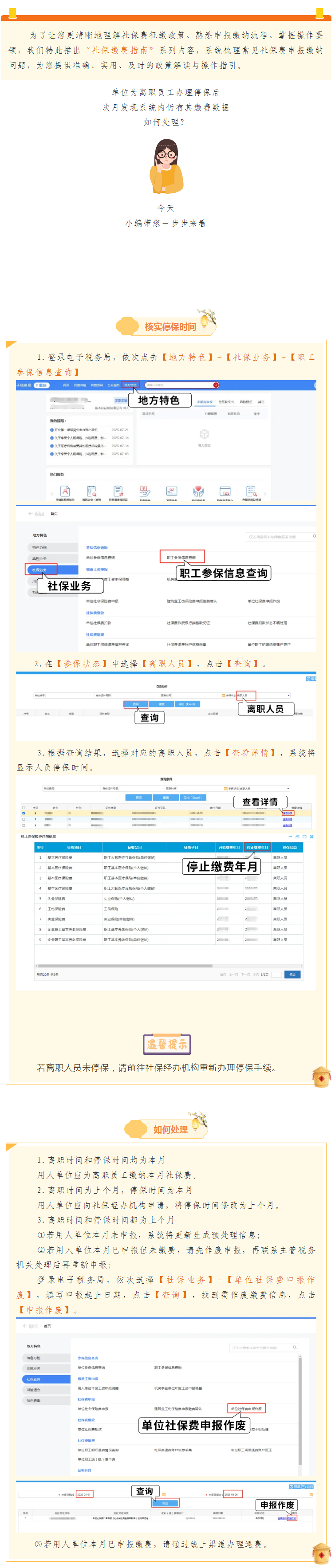Check the second row checkbox in results table
The image size is (335, 1568).
pos(24,819)
